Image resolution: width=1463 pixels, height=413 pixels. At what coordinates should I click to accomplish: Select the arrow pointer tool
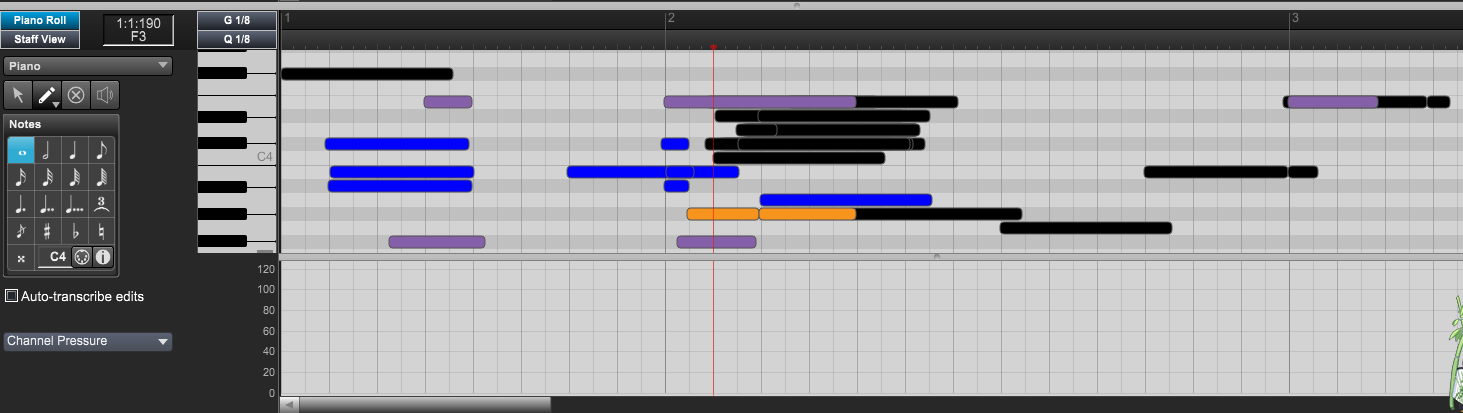coord(18,95)
